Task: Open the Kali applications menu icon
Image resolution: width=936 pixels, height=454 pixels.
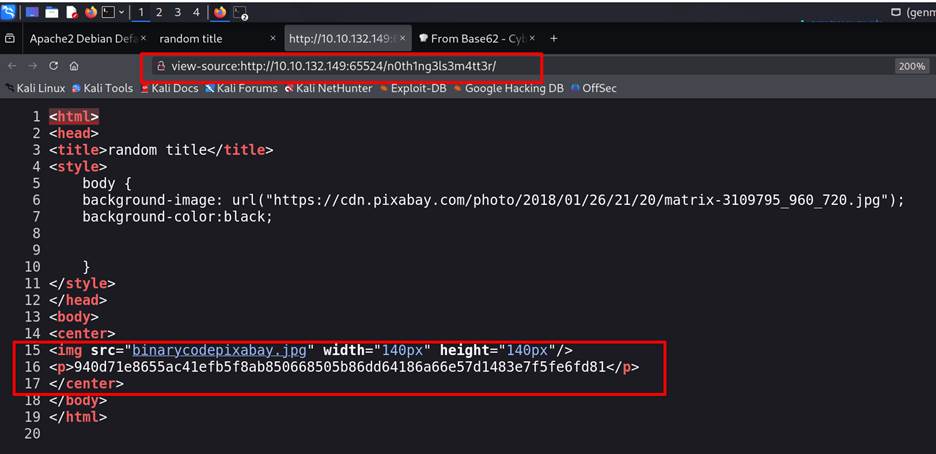Action: pos(9,12)
